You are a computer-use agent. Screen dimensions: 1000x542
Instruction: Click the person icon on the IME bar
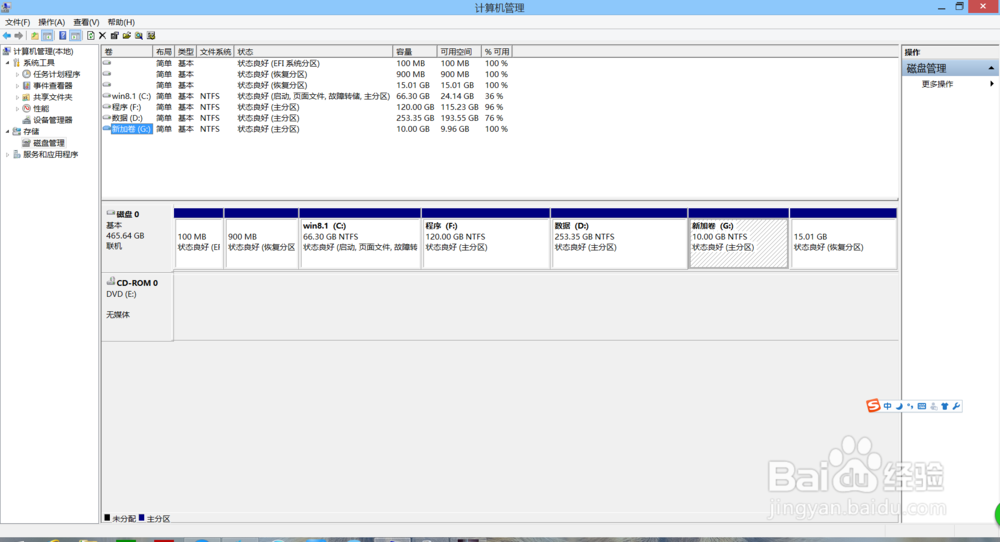934,406
